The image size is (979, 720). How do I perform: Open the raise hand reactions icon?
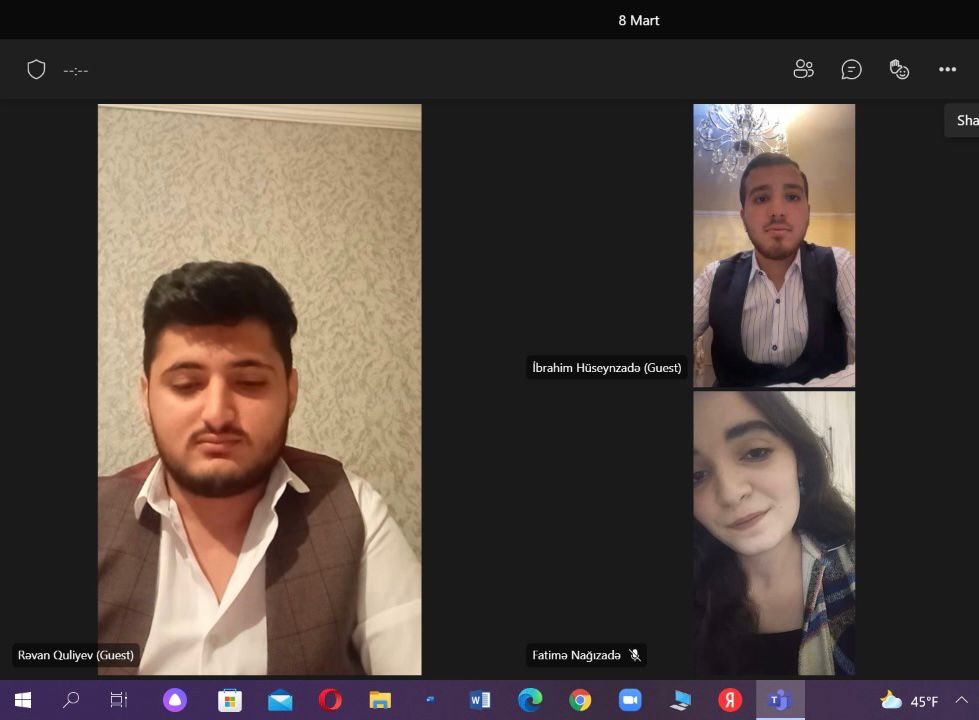899,69
